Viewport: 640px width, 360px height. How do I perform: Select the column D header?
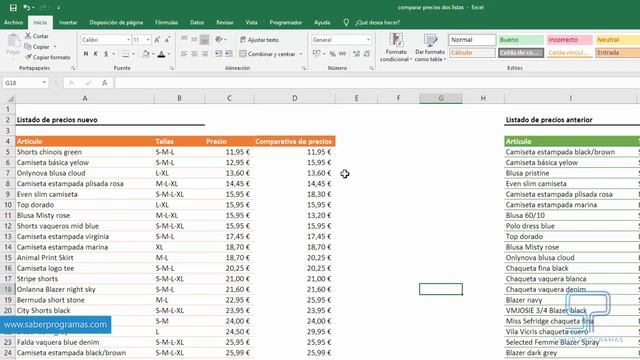(294, 98)
